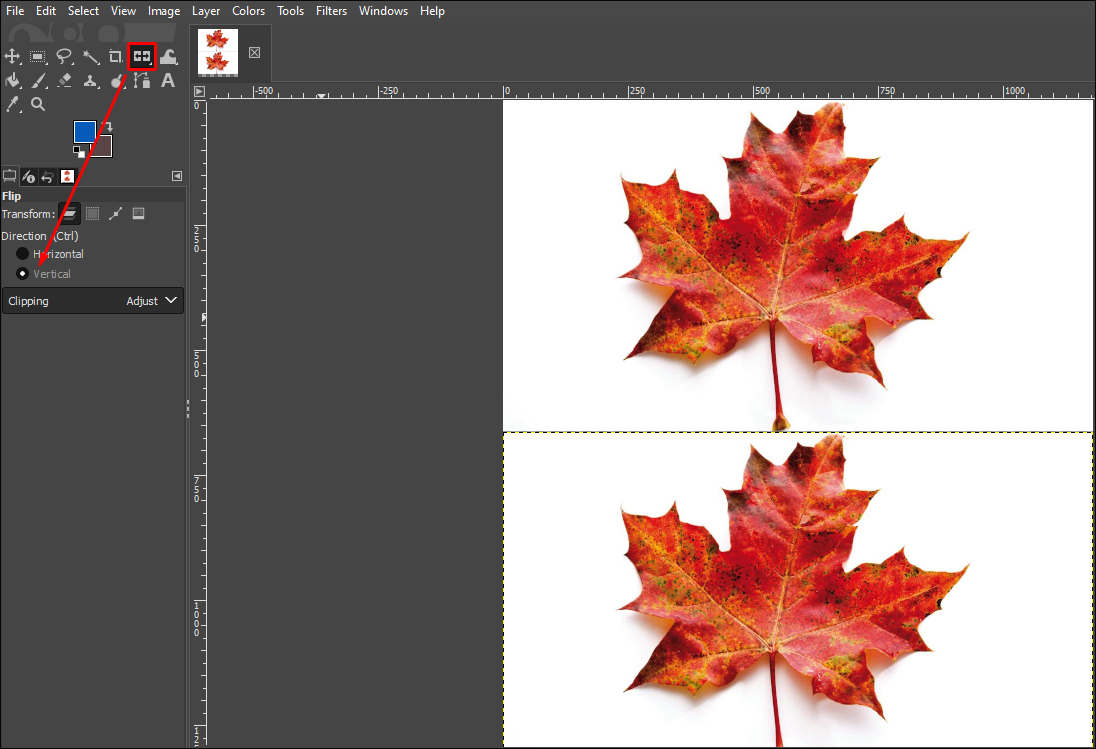Switch to the Device Status tab
The width and height of the screenshot is (1096, 749).
(x=29, y=176)
